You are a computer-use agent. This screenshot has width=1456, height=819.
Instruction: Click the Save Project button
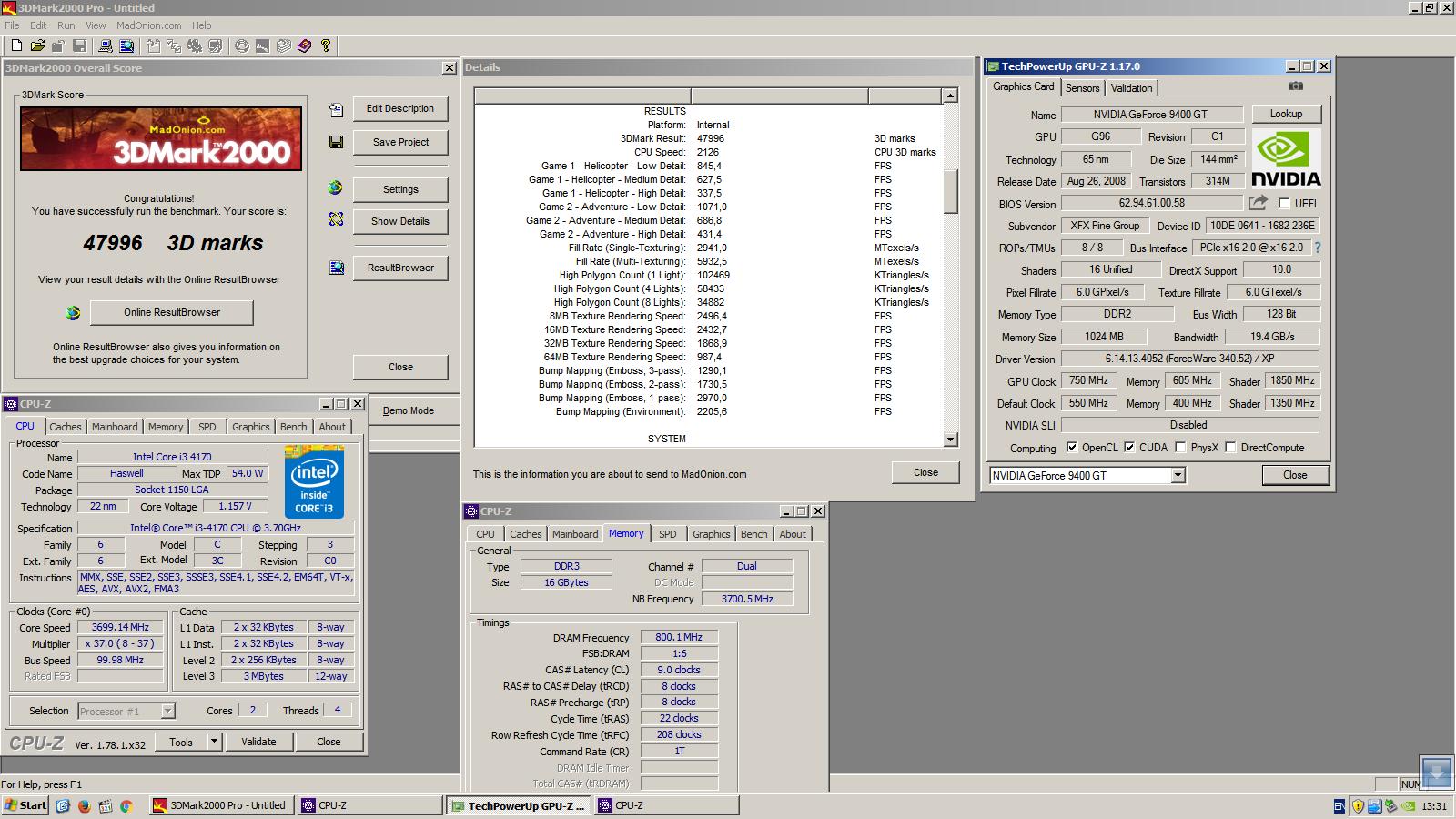pyautogui.click(x=400, y=142)
